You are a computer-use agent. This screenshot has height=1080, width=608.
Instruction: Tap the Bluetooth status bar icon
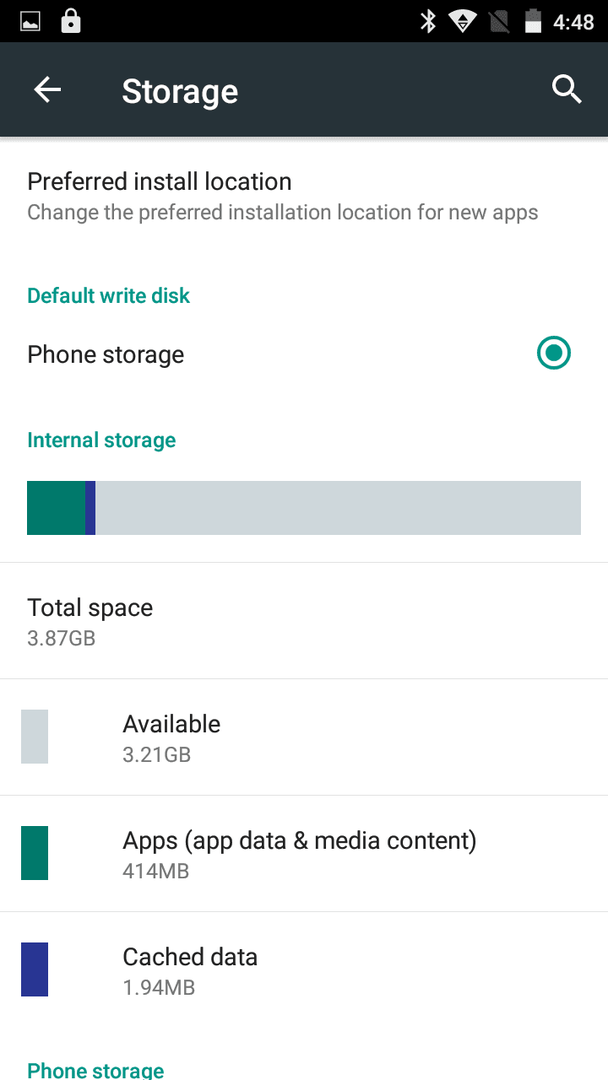428,21
